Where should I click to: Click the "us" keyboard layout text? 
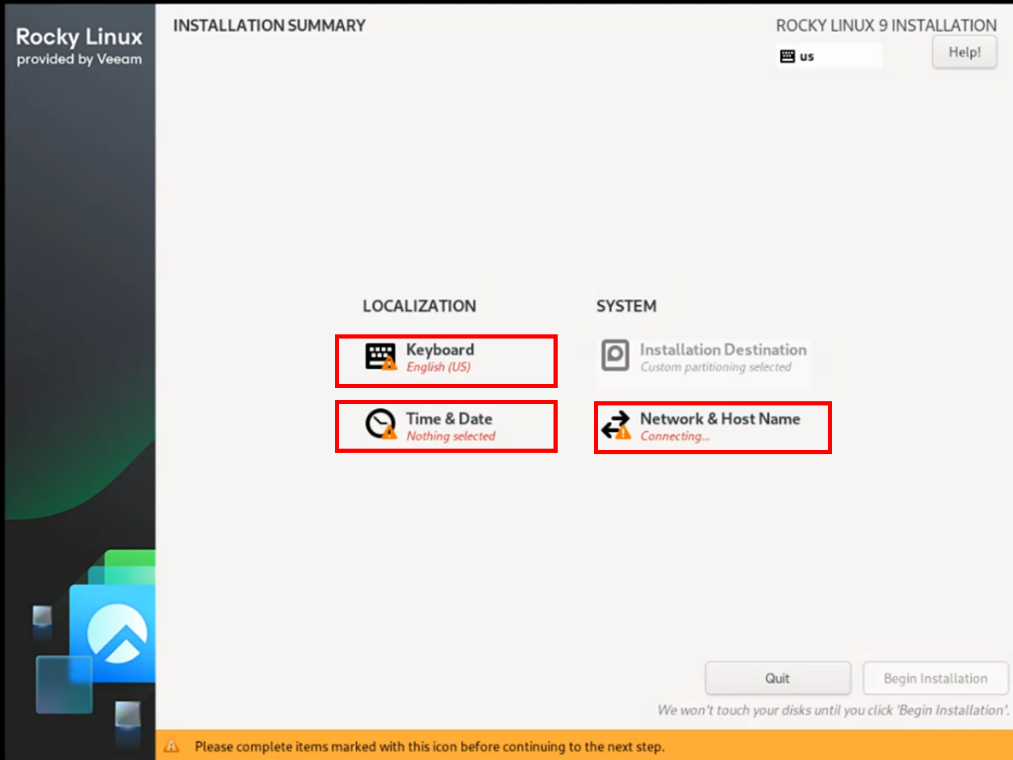tap(806, 56)
